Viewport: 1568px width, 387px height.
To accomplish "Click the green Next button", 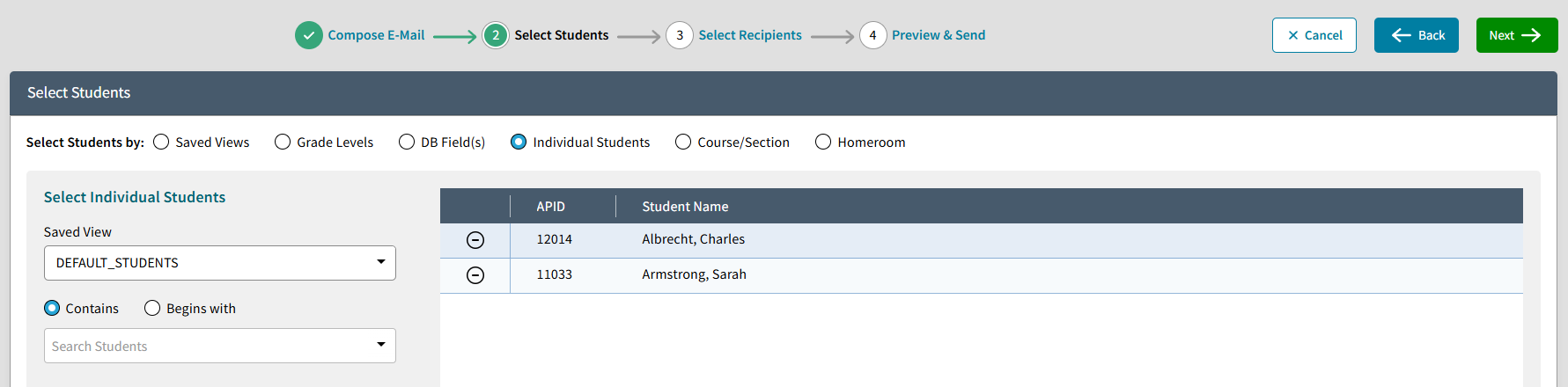I will (1517, 35).
